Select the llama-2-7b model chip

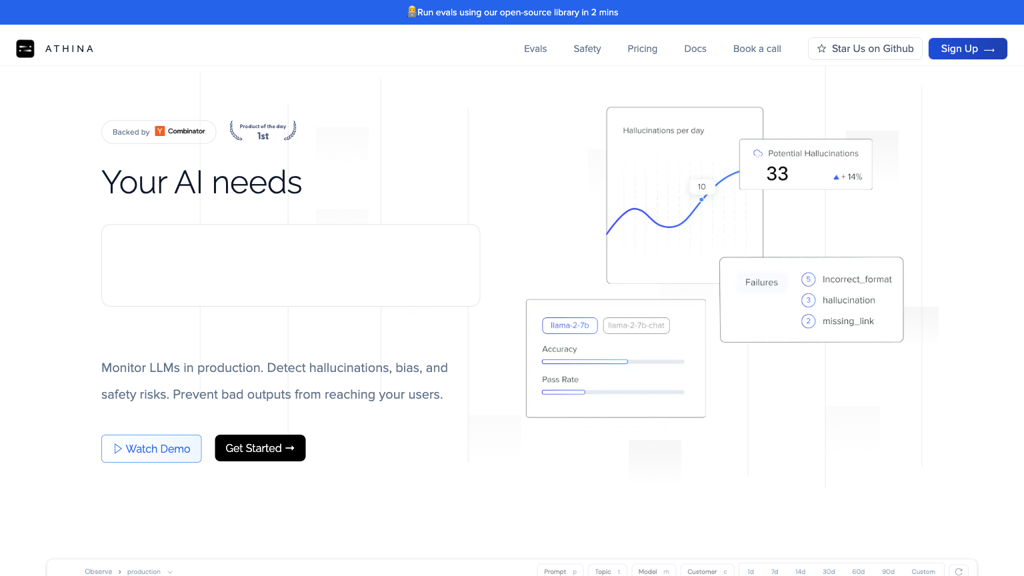point(569,326)
